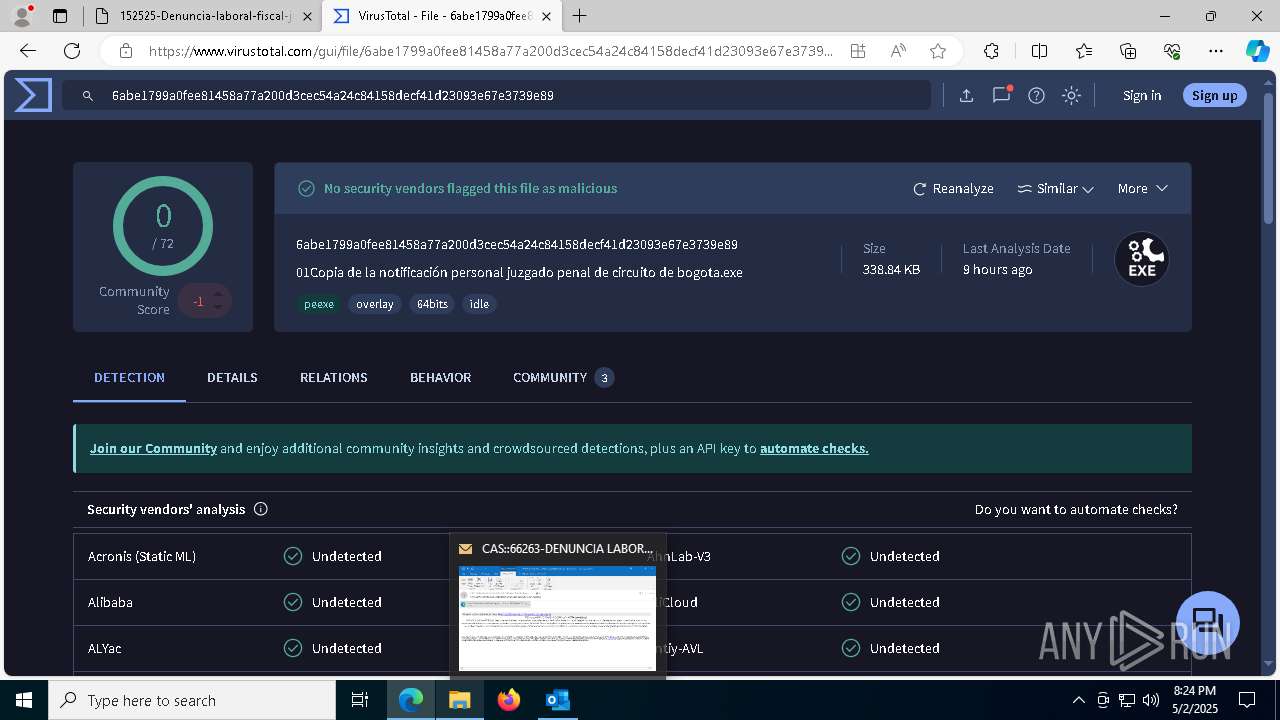The width and height of the screenshot is (1280, 720).
Task: Open Task View on the taskbar
Action: pyautogui.click(x=360, y=700)
